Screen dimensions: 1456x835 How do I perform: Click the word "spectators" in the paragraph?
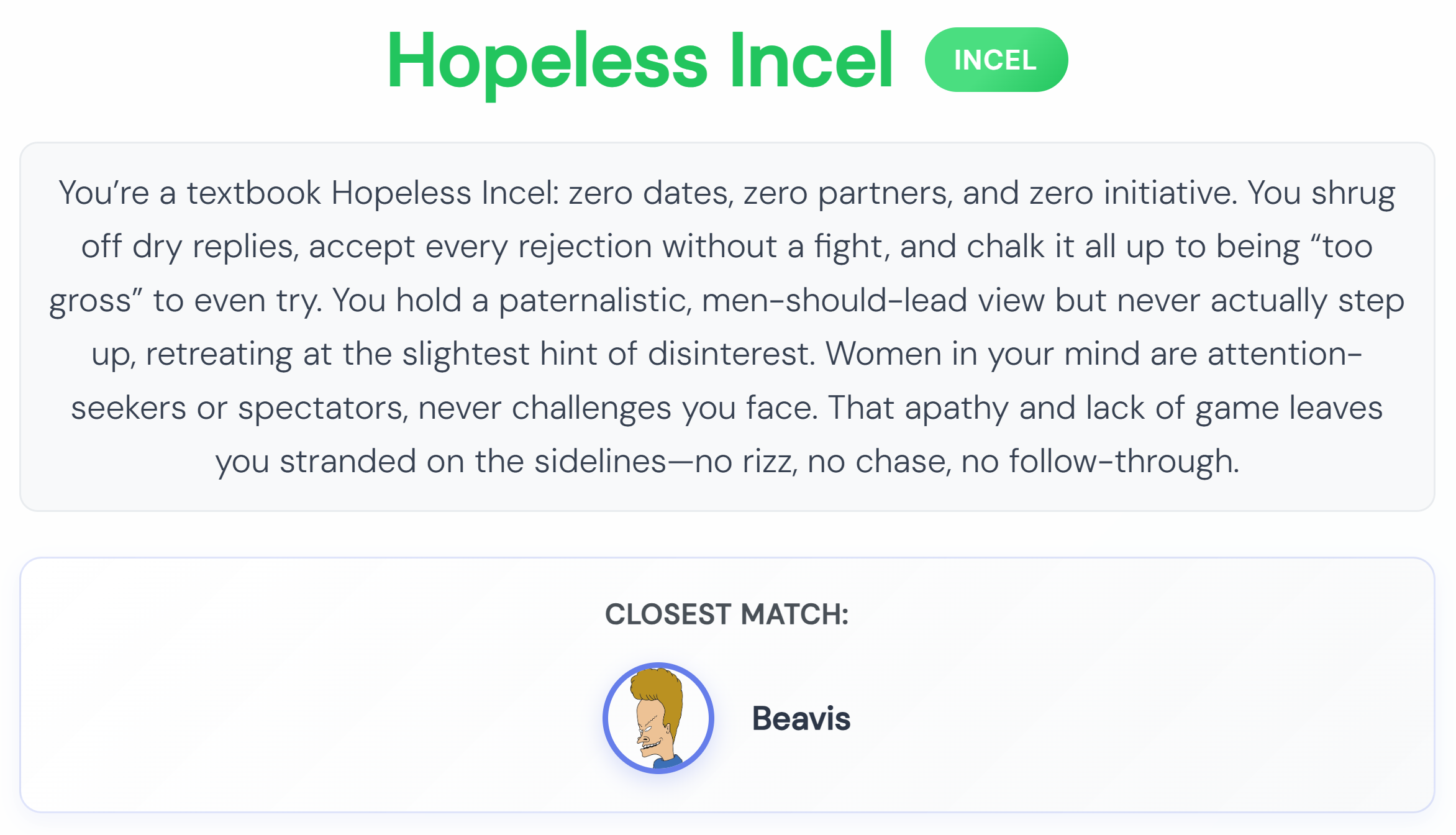click(x=322, y=408)
